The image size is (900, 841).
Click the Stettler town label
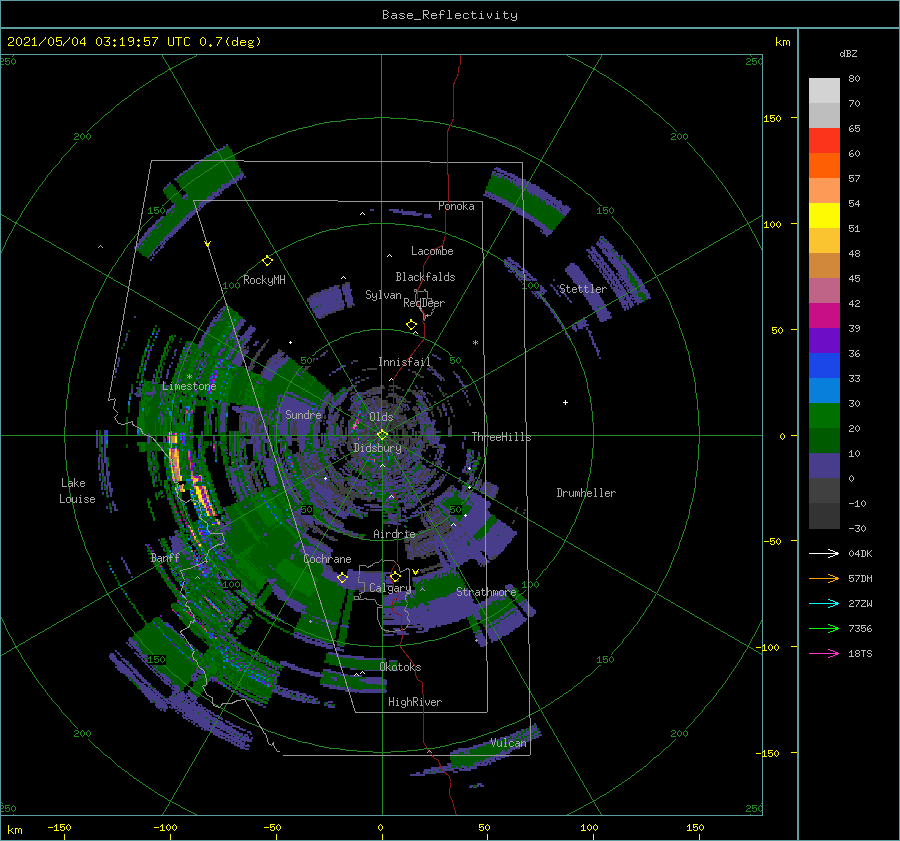583,289
